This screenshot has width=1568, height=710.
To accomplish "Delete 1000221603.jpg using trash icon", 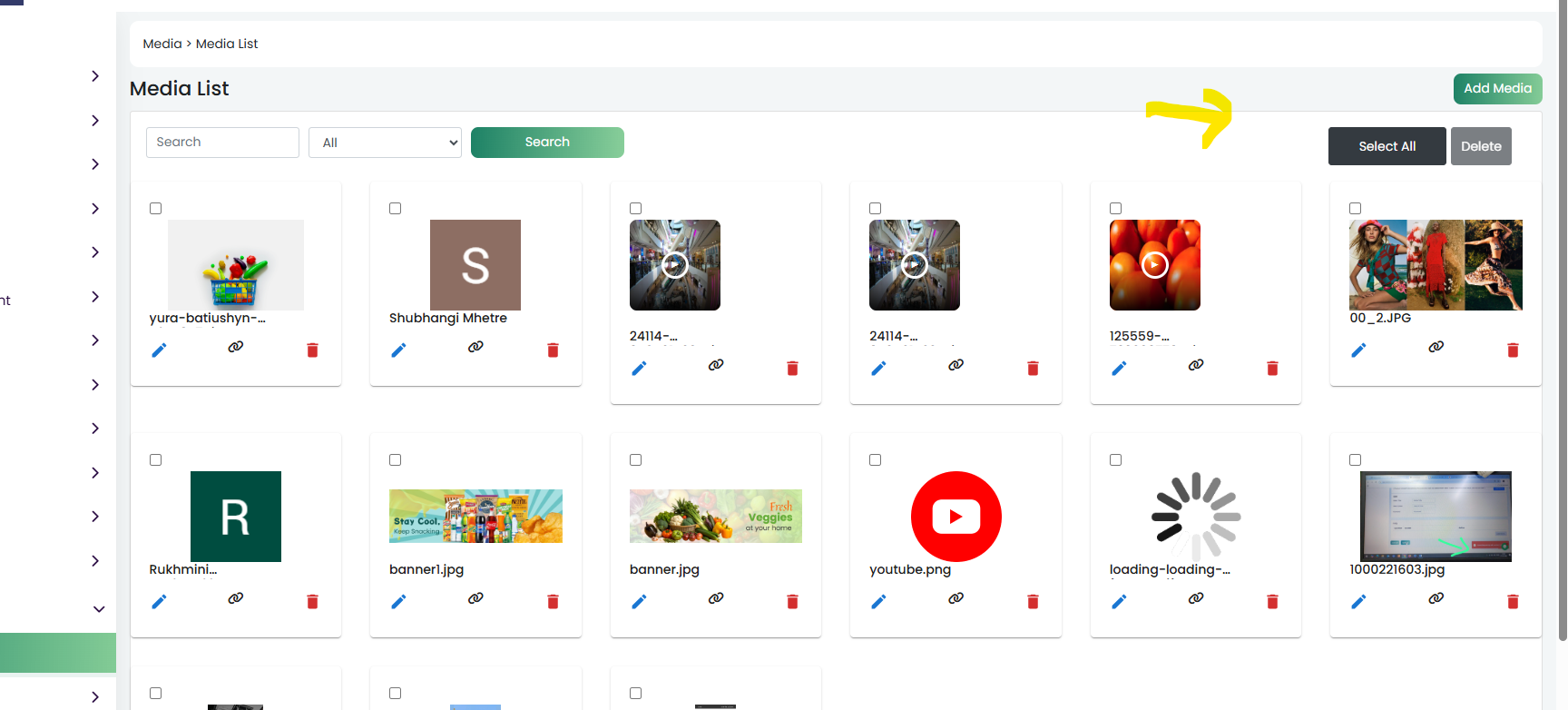I will (1513, 602).
